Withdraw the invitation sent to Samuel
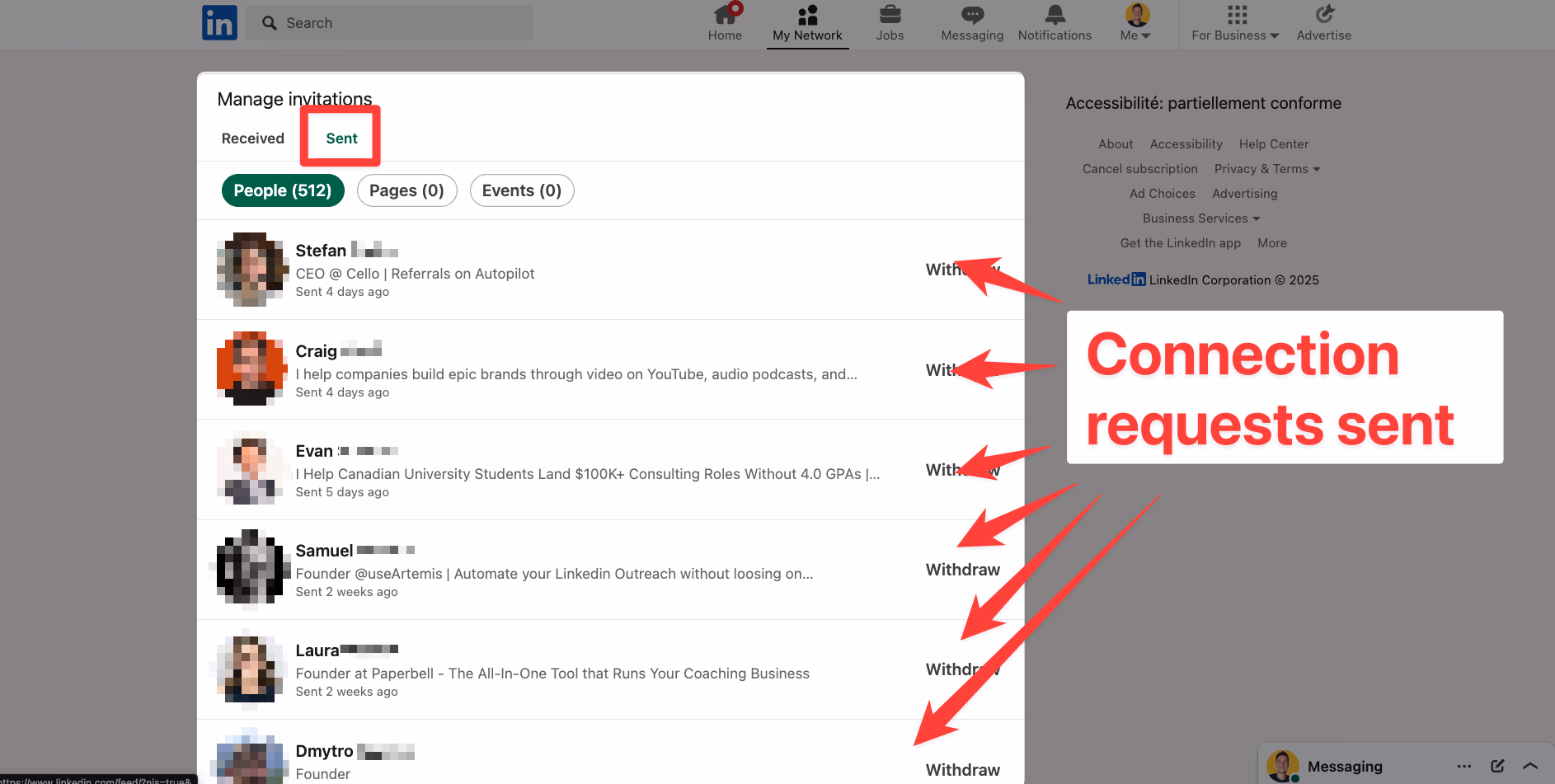 click(962, 570)
